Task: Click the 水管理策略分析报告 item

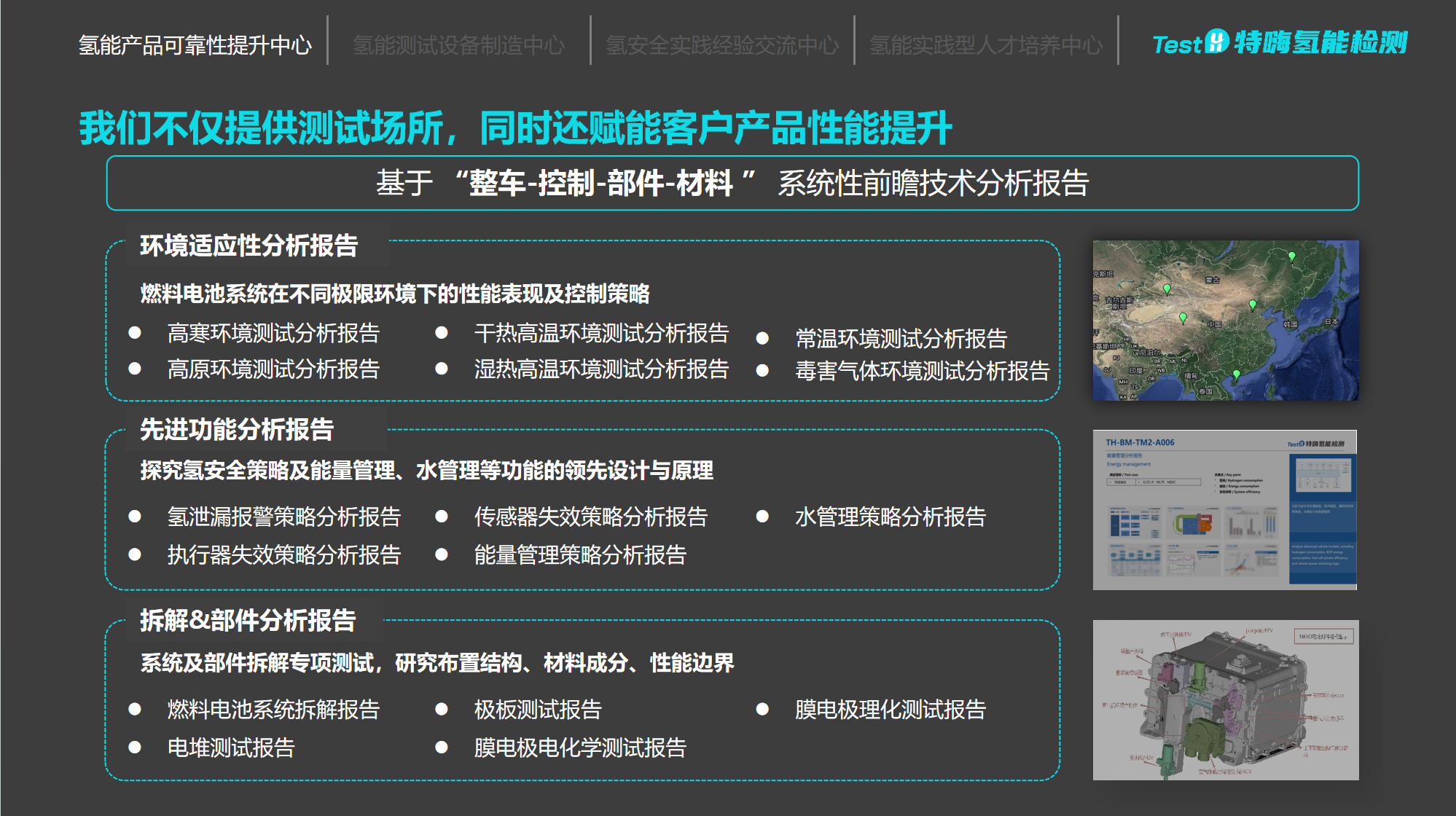Action: click(890, 517)
